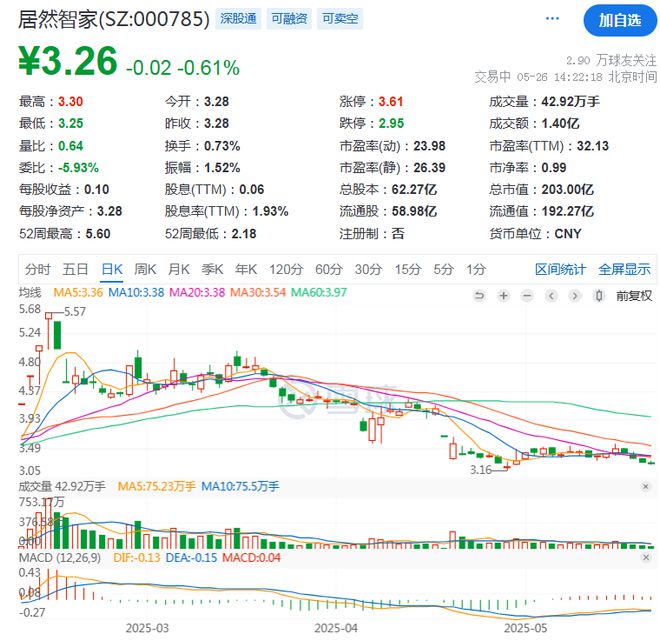The width and height of the screenshot is (660, 641).
Task: Click the volume MA10:75.5万手 label
Action: click(x=240, y=487)
